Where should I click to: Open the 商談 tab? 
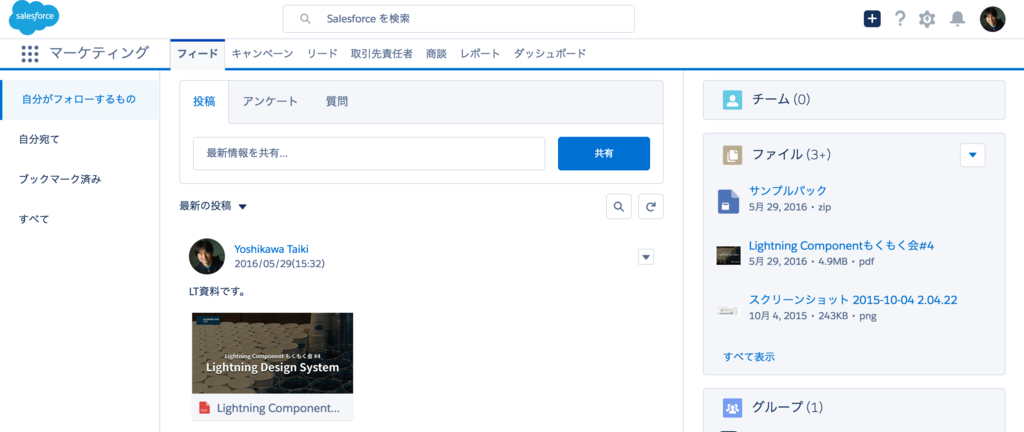pyautogui.click(x=436, y=54)
